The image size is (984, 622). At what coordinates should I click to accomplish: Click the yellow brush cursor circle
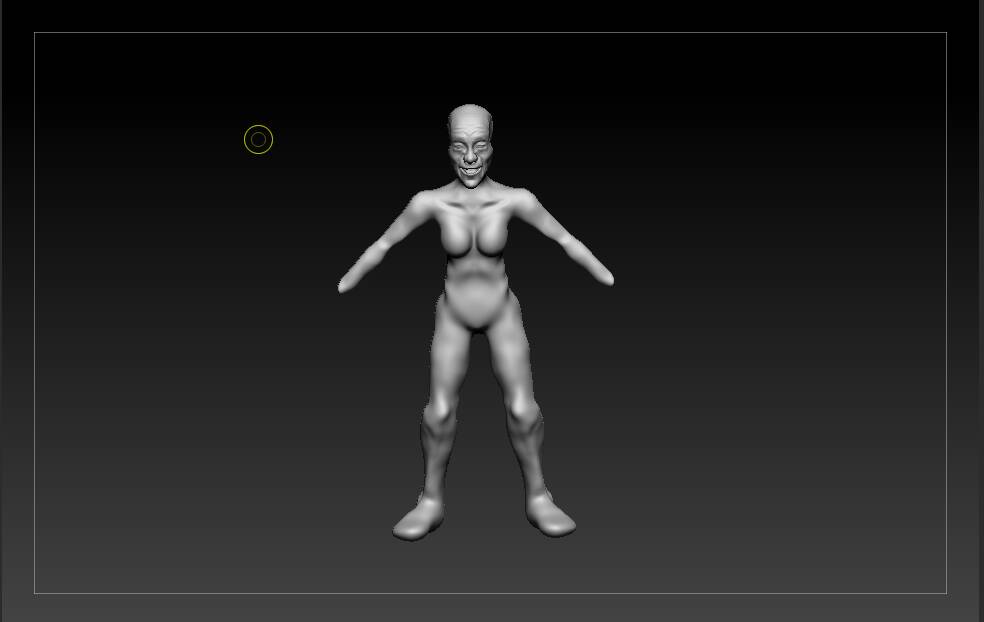click(x=259, y=139)
